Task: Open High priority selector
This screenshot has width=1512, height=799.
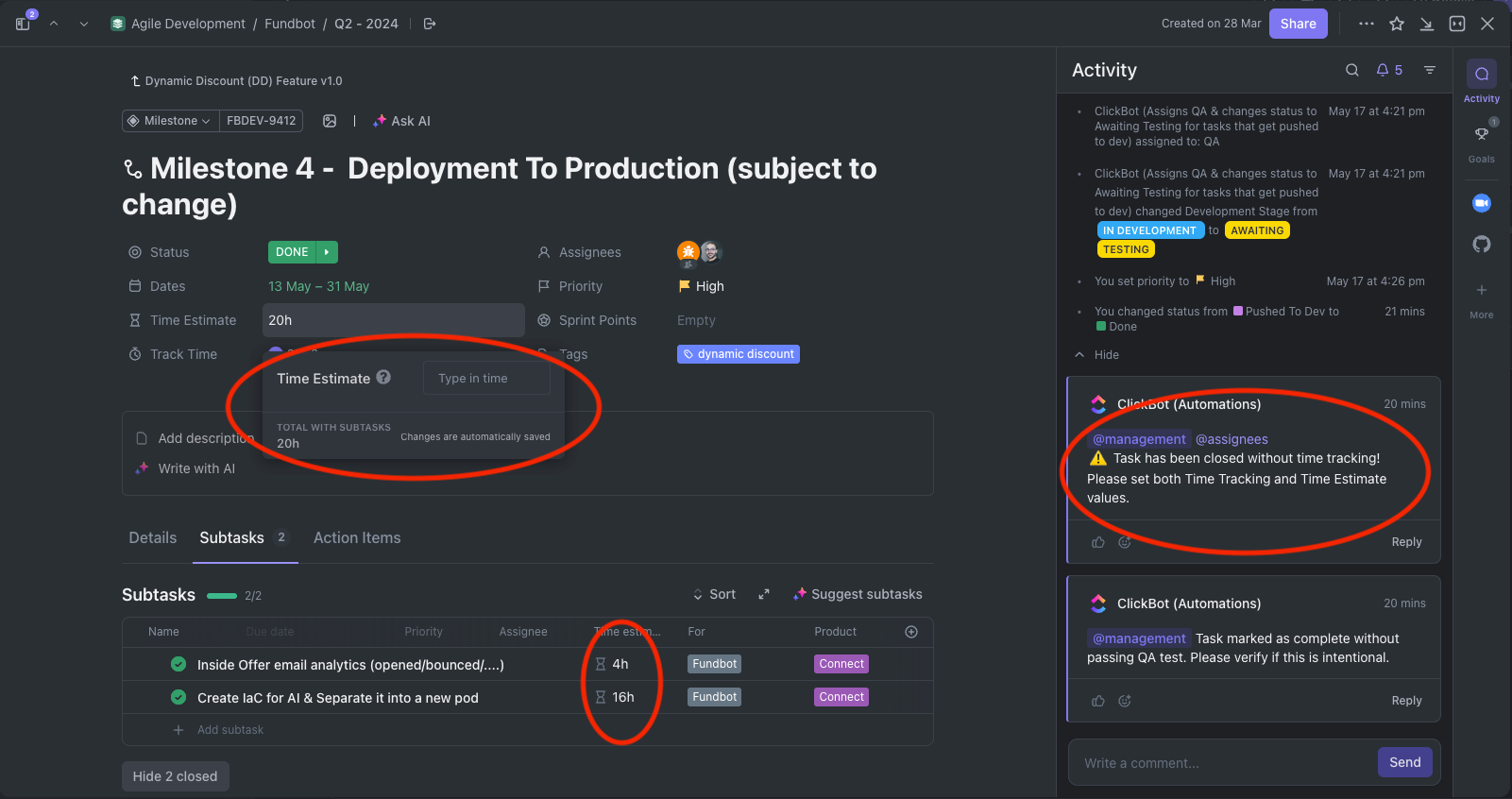Action: [x=702, y=286]
